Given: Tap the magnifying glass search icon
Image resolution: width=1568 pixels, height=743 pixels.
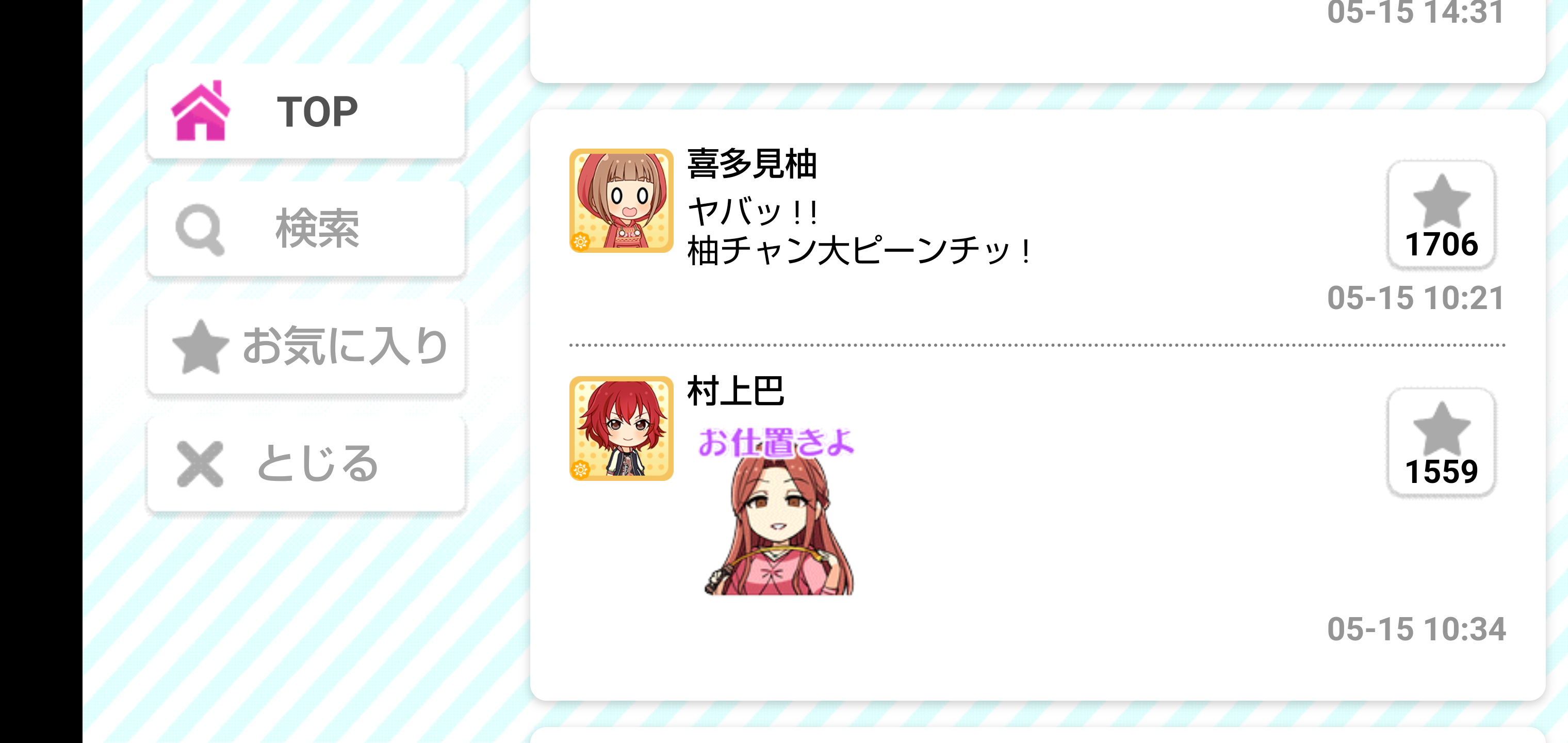Looking at the screenshot, I should tap(200, 229).
